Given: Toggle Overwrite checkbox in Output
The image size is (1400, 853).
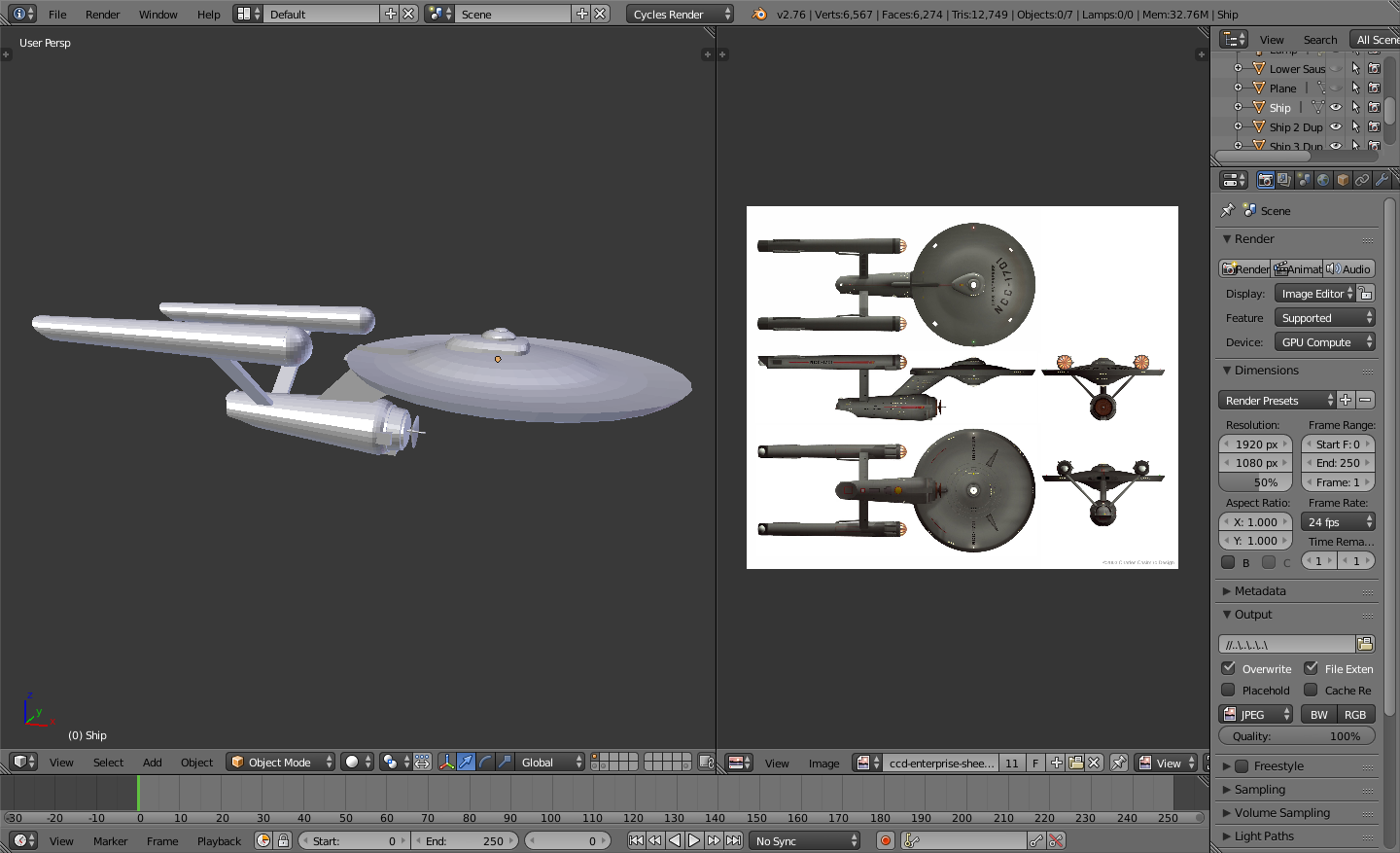Looking at the screenshot, I should tap(1229, 668).
